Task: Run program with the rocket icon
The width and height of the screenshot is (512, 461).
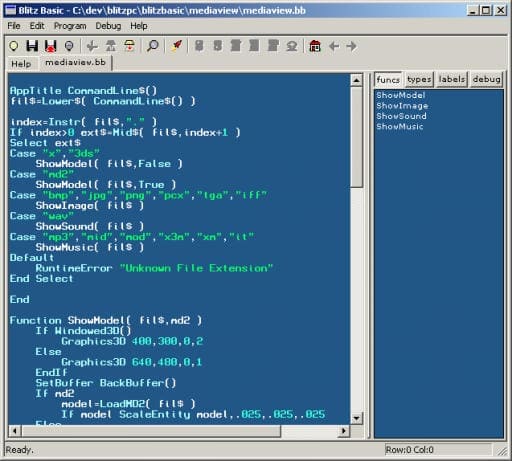Action: [x=177, y=46]
